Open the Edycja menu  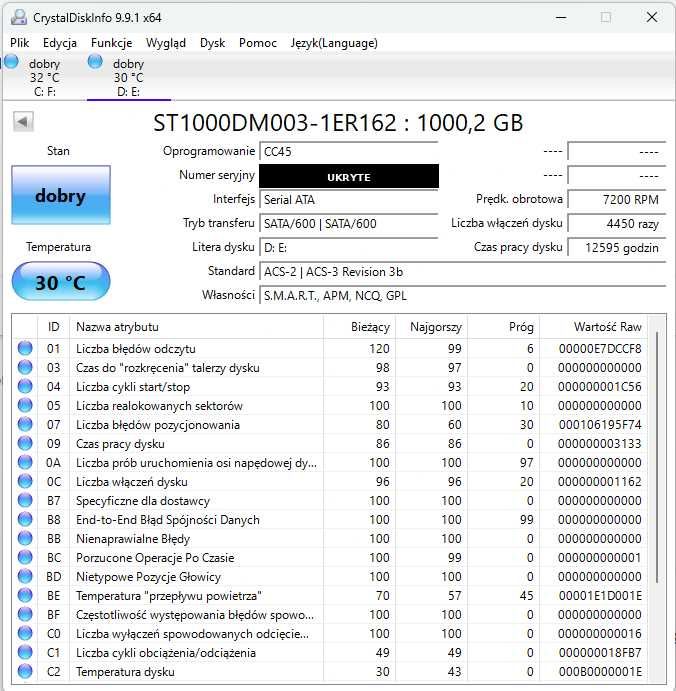point(59,43)
